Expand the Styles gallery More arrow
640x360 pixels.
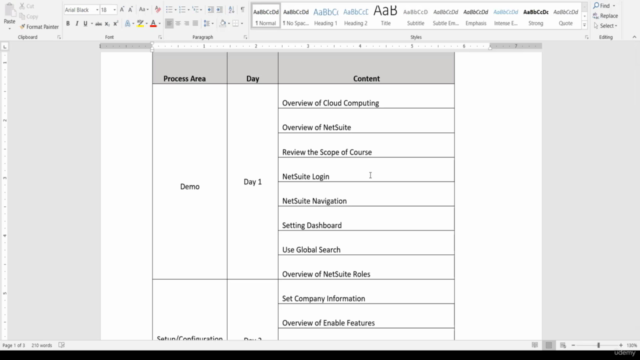point(584,25)
